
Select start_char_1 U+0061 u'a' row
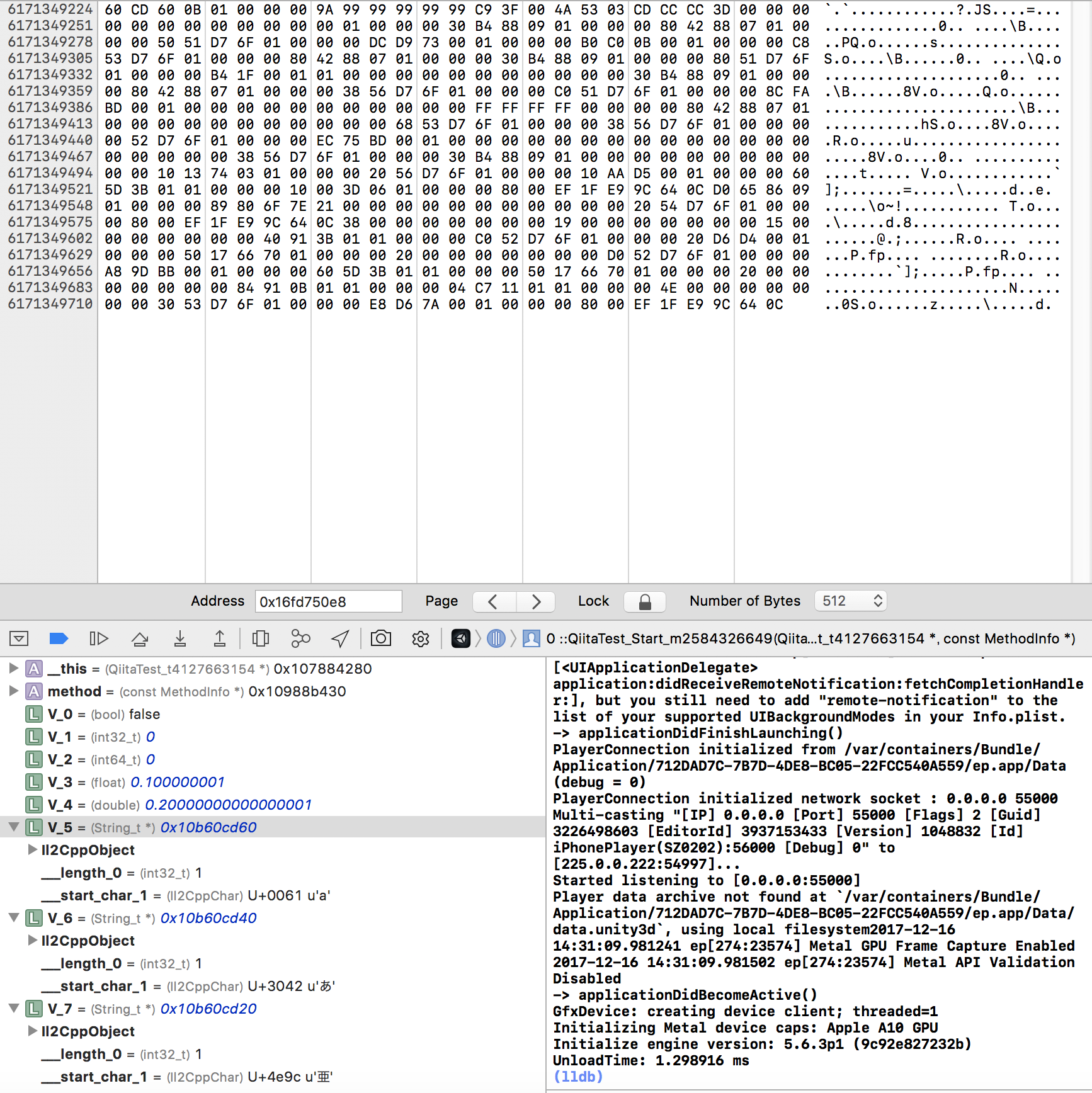[x=273, y=895]
